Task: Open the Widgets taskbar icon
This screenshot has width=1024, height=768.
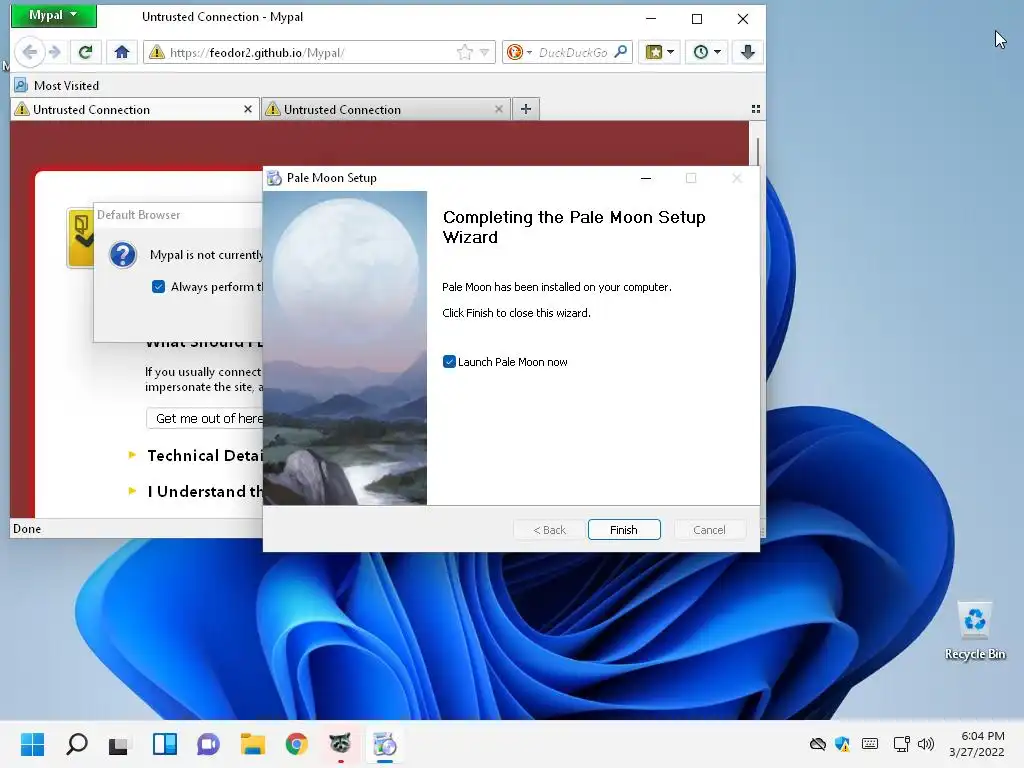Action: [x=165, y=744]
